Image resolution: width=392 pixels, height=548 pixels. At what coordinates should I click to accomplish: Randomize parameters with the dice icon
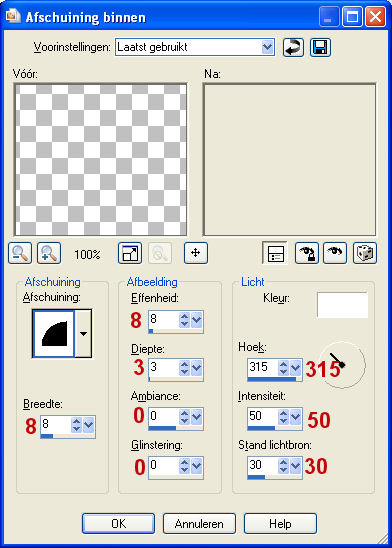point(365,253)
